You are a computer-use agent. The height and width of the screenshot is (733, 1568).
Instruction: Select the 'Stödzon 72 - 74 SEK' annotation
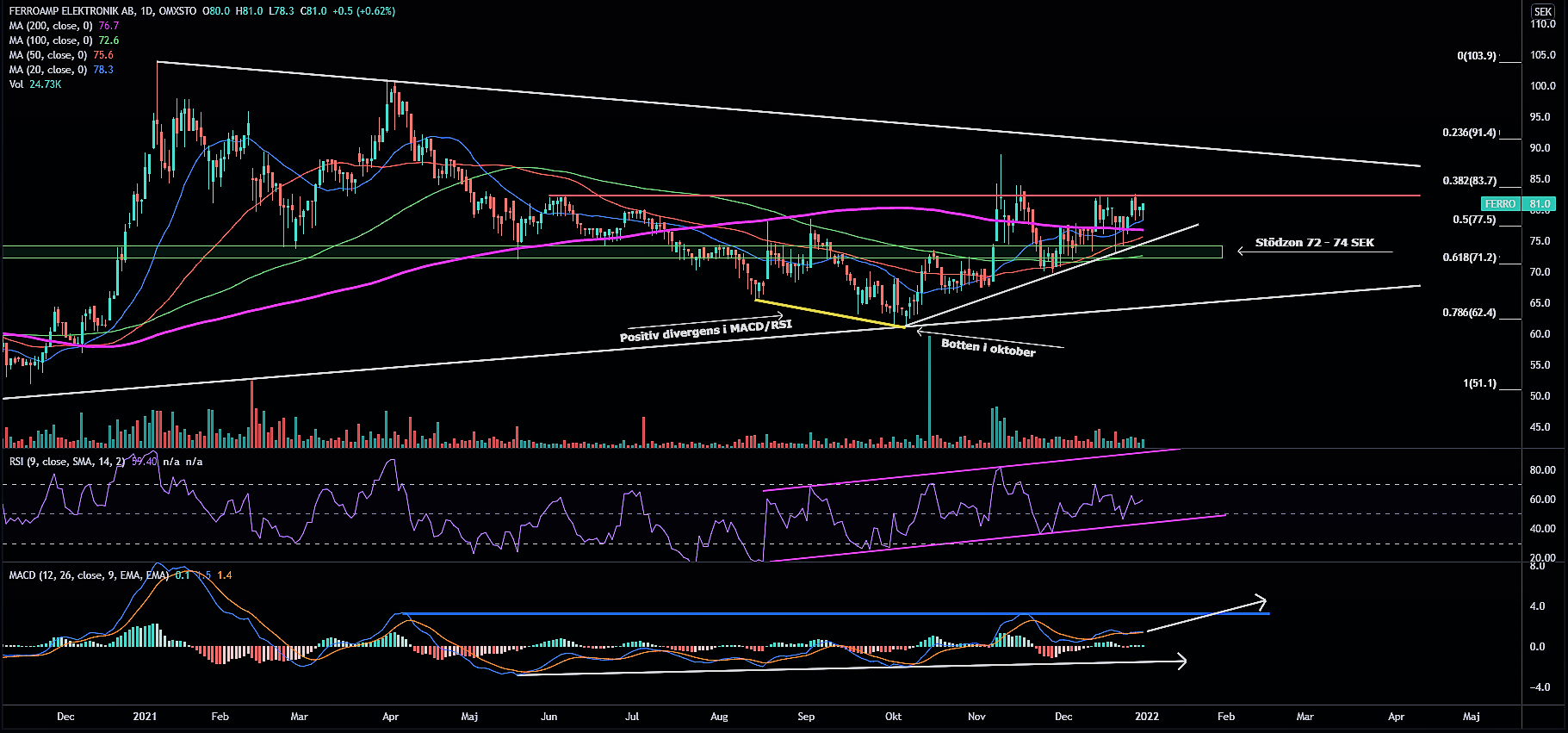coord(1314,243)
